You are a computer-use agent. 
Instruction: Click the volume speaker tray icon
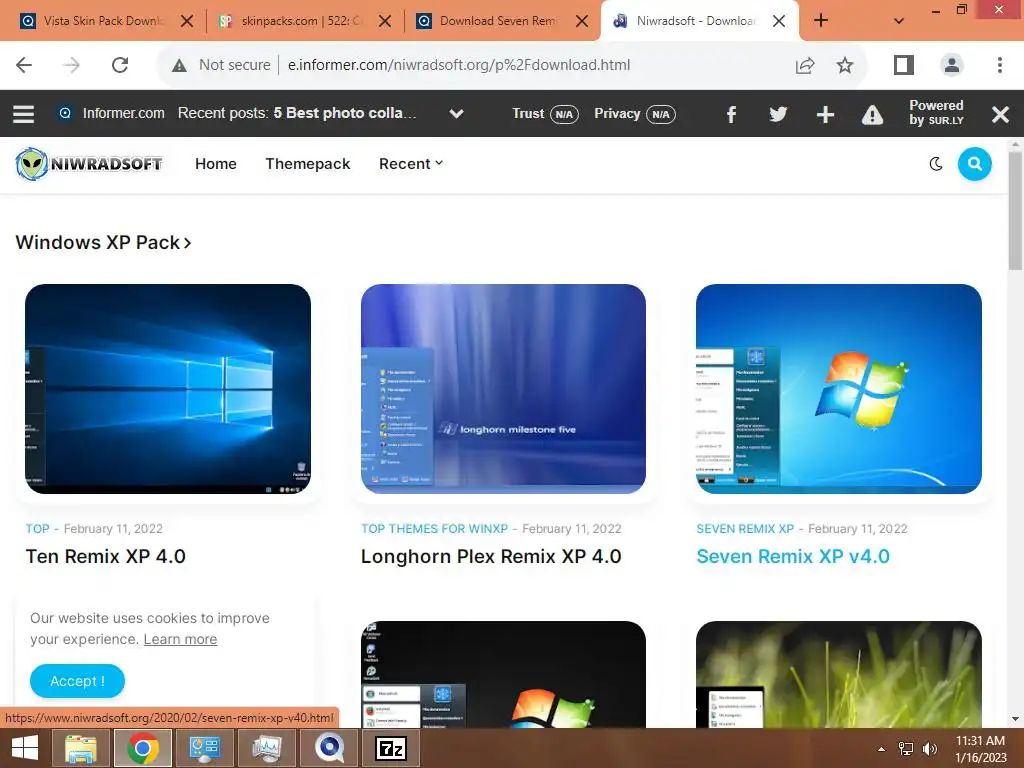pyautogui.click(x=929, y=749)
